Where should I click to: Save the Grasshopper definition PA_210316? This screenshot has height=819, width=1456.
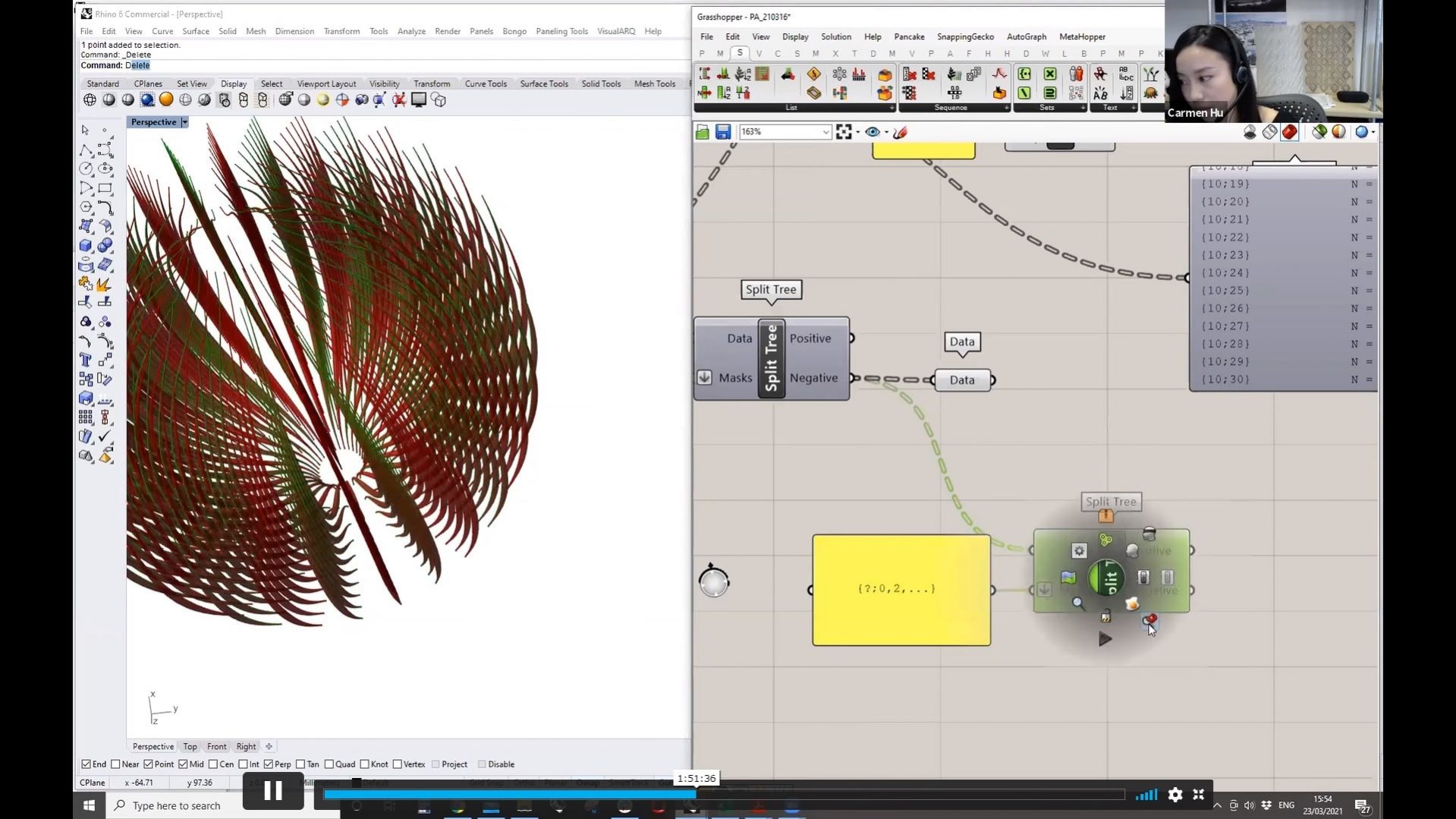coord(722,131)
